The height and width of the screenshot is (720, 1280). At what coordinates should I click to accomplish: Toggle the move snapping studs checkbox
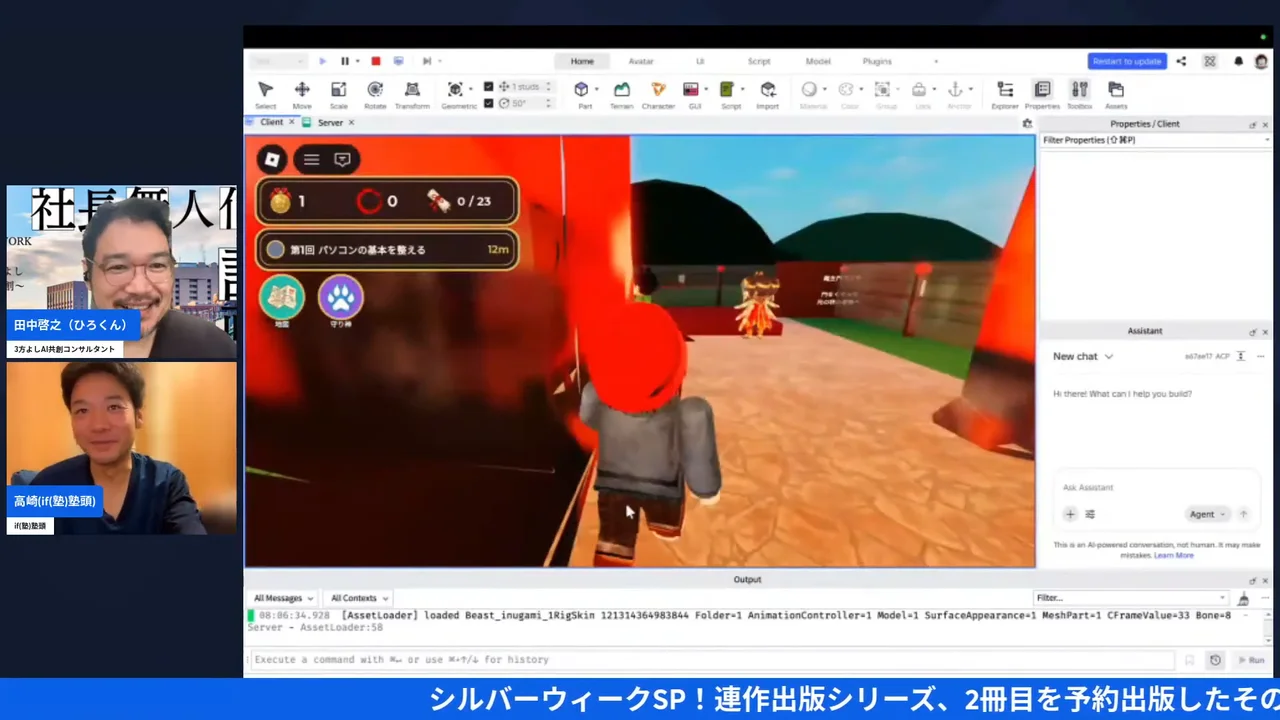pyautogui.click(x=488, y=87)
